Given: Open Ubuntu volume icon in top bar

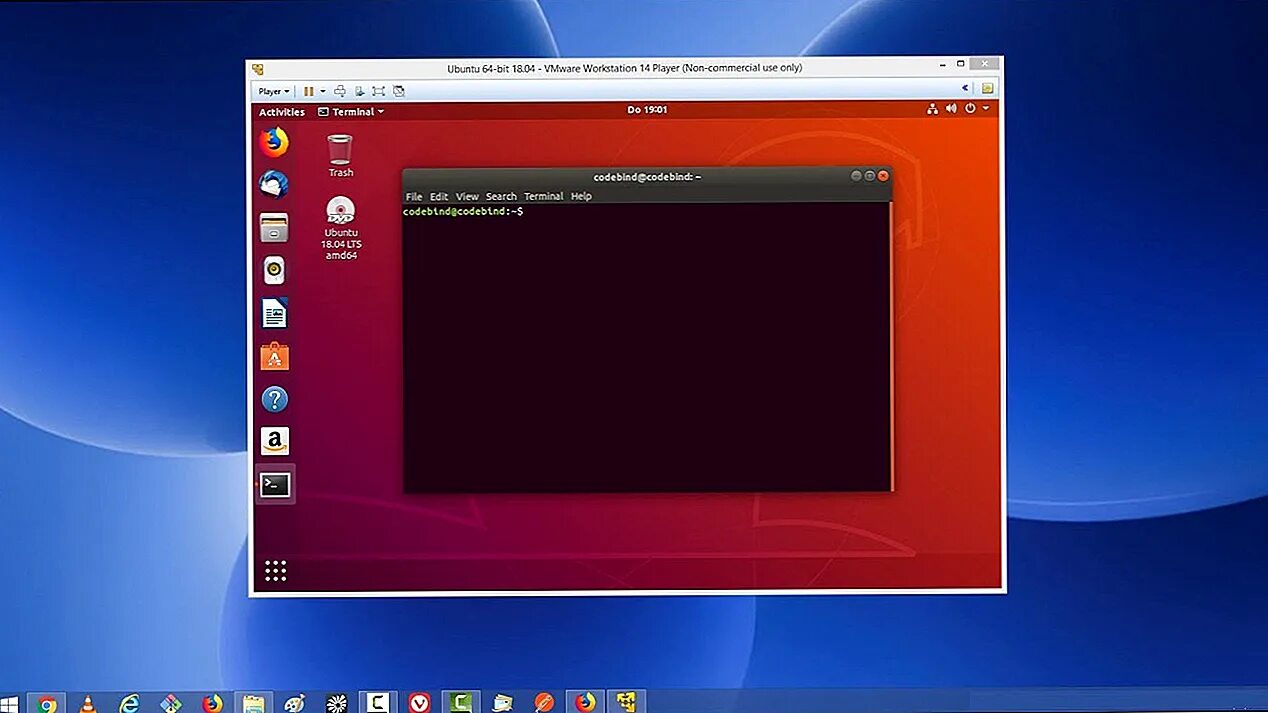Looking at the screenshot, I should (x=951, y=109).
